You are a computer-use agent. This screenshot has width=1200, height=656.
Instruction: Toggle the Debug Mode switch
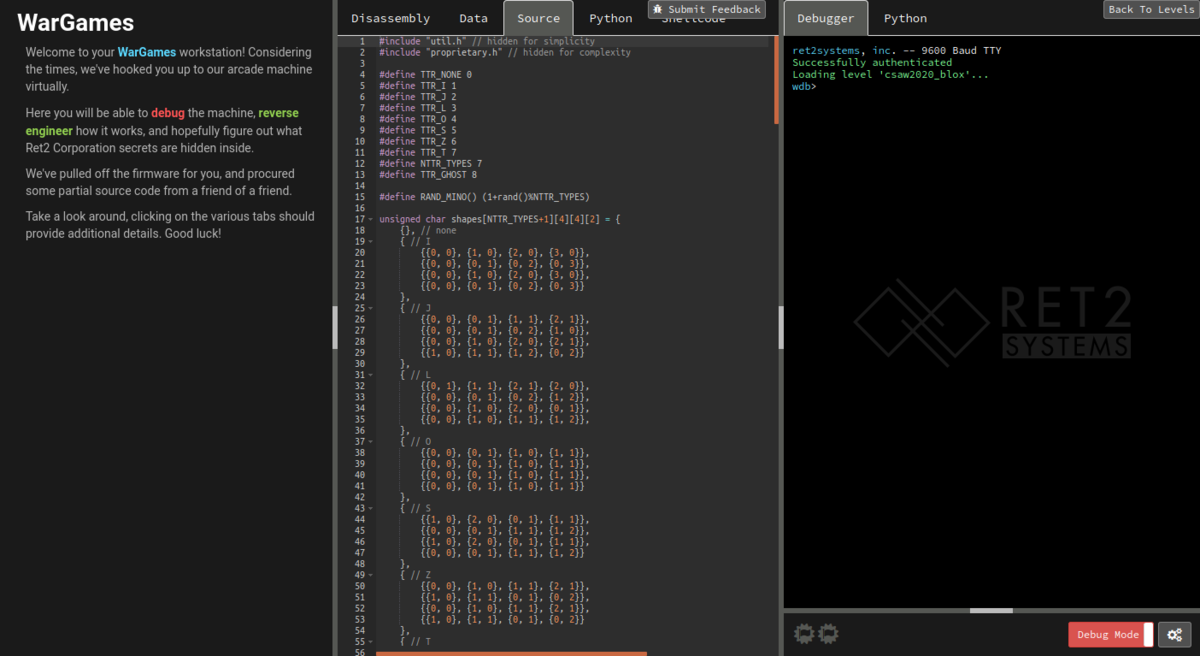(x=1111, y=634)
